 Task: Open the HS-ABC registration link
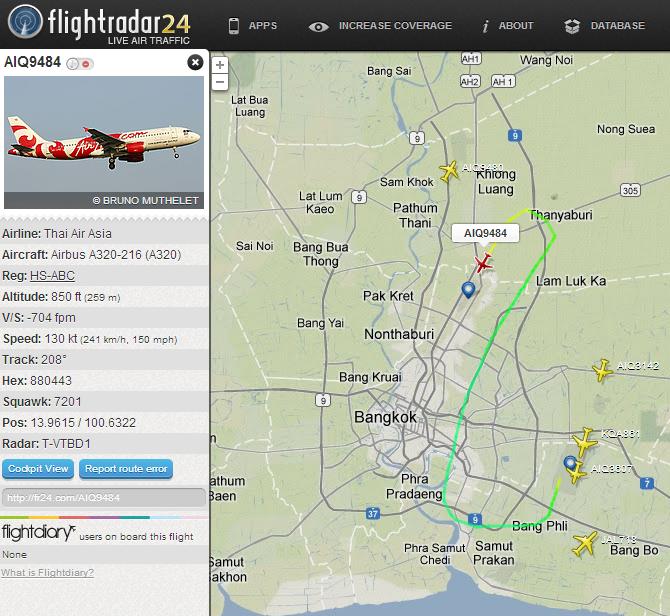[52, 276]
